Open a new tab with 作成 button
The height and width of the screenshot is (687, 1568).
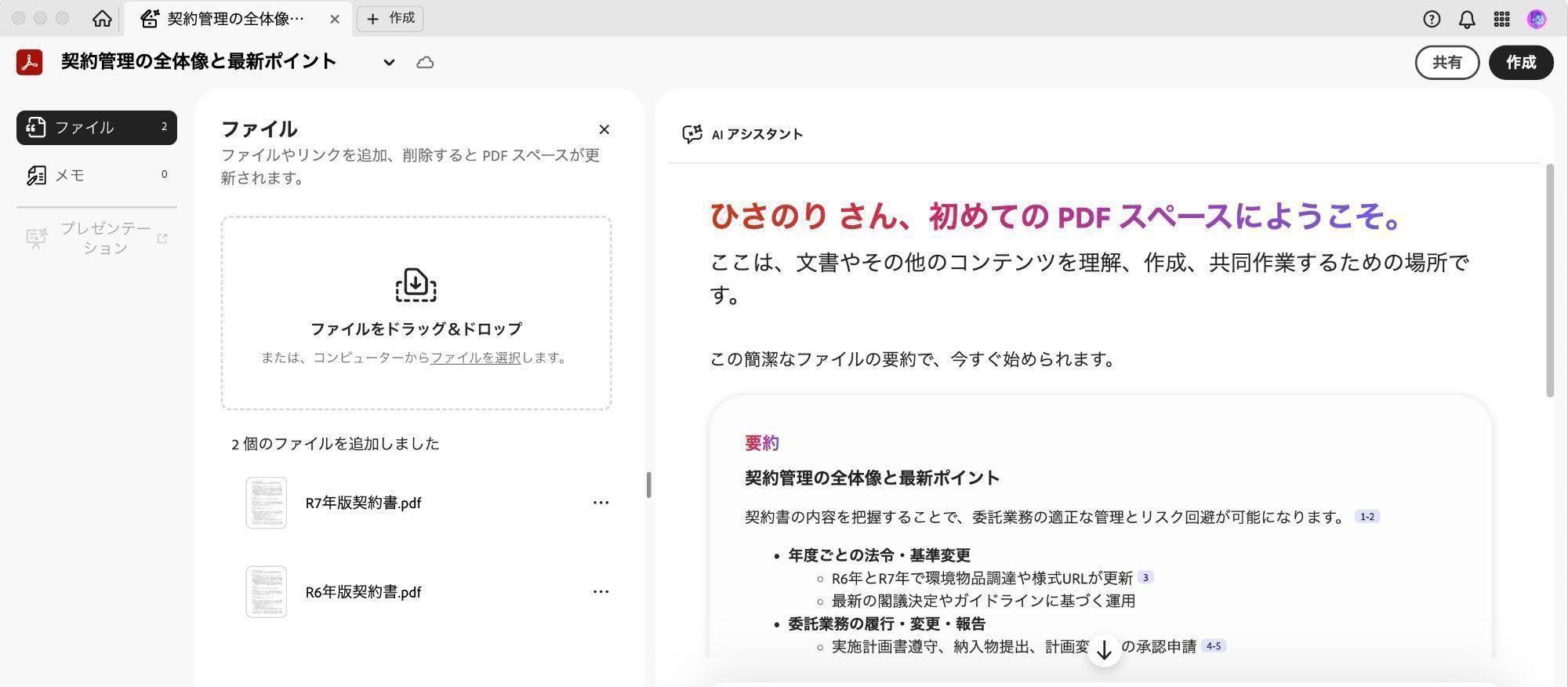390,18
